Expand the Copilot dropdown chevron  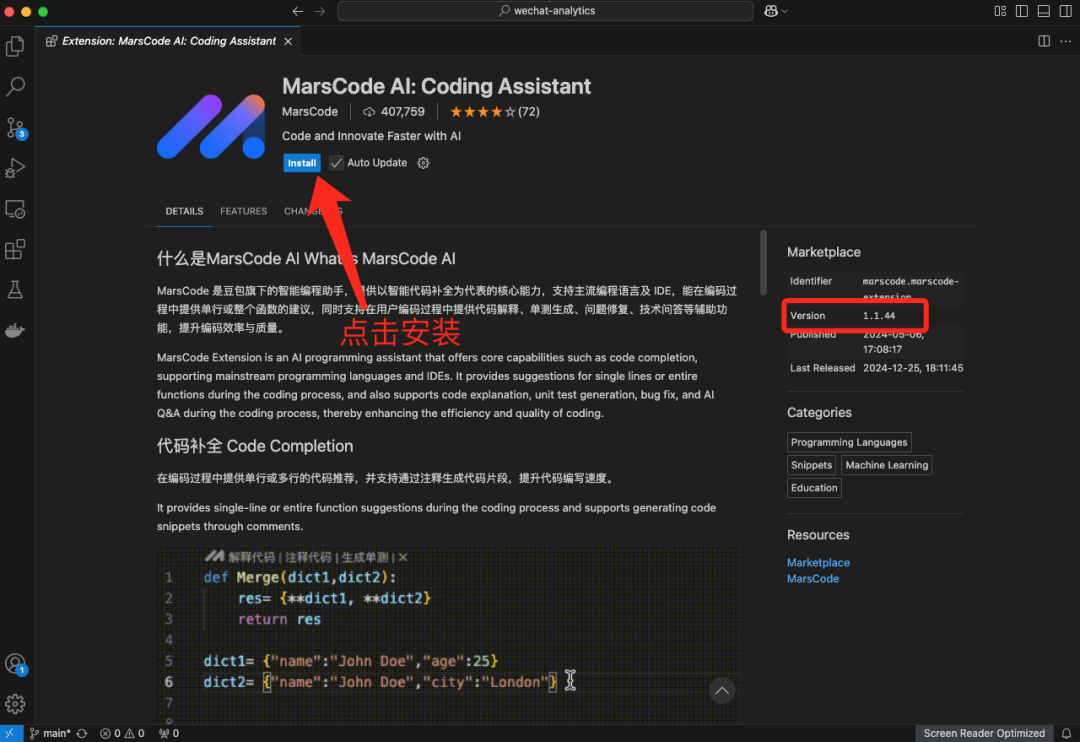tap(785, 12)
